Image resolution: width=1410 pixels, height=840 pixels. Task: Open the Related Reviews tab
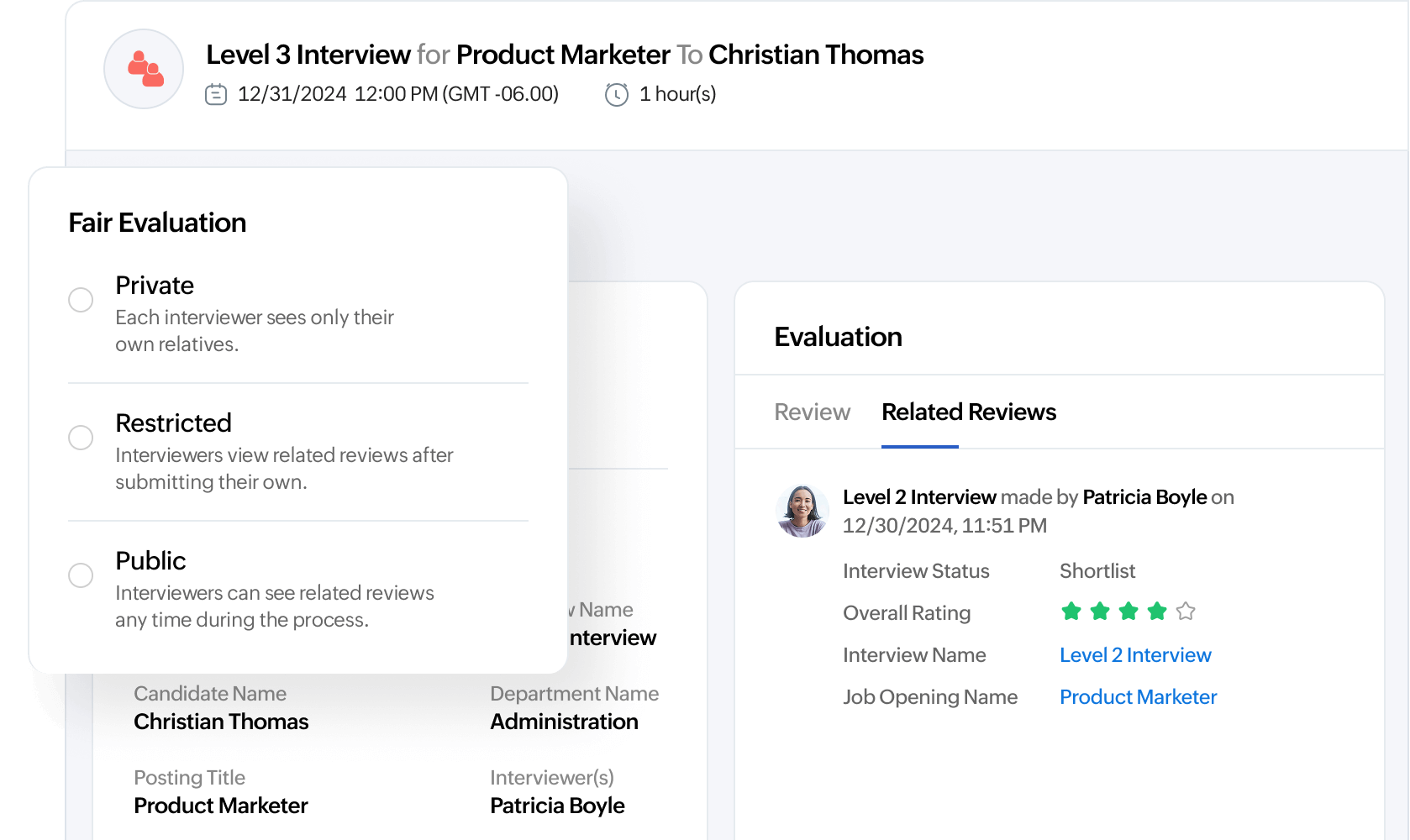(x=968, y=412)
